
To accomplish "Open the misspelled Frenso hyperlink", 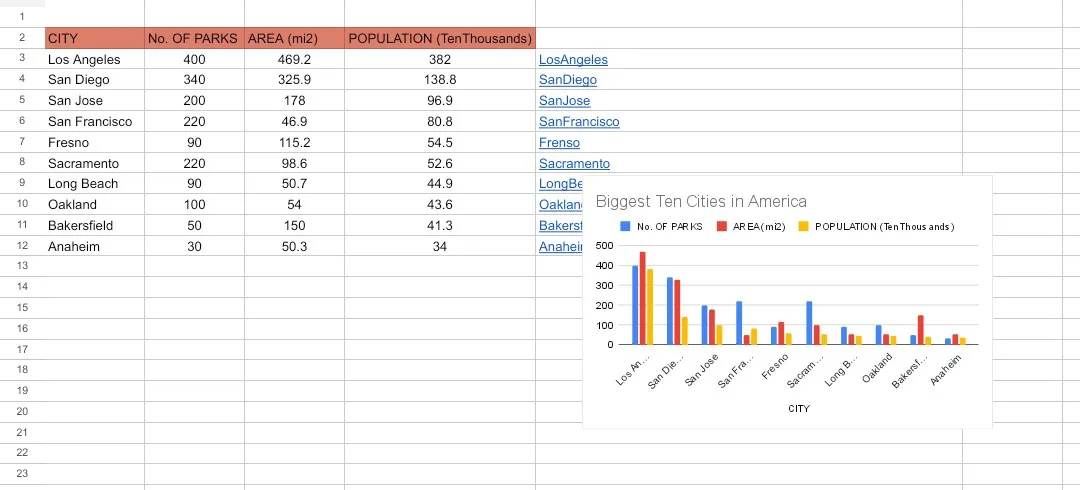I will [559, 143].
